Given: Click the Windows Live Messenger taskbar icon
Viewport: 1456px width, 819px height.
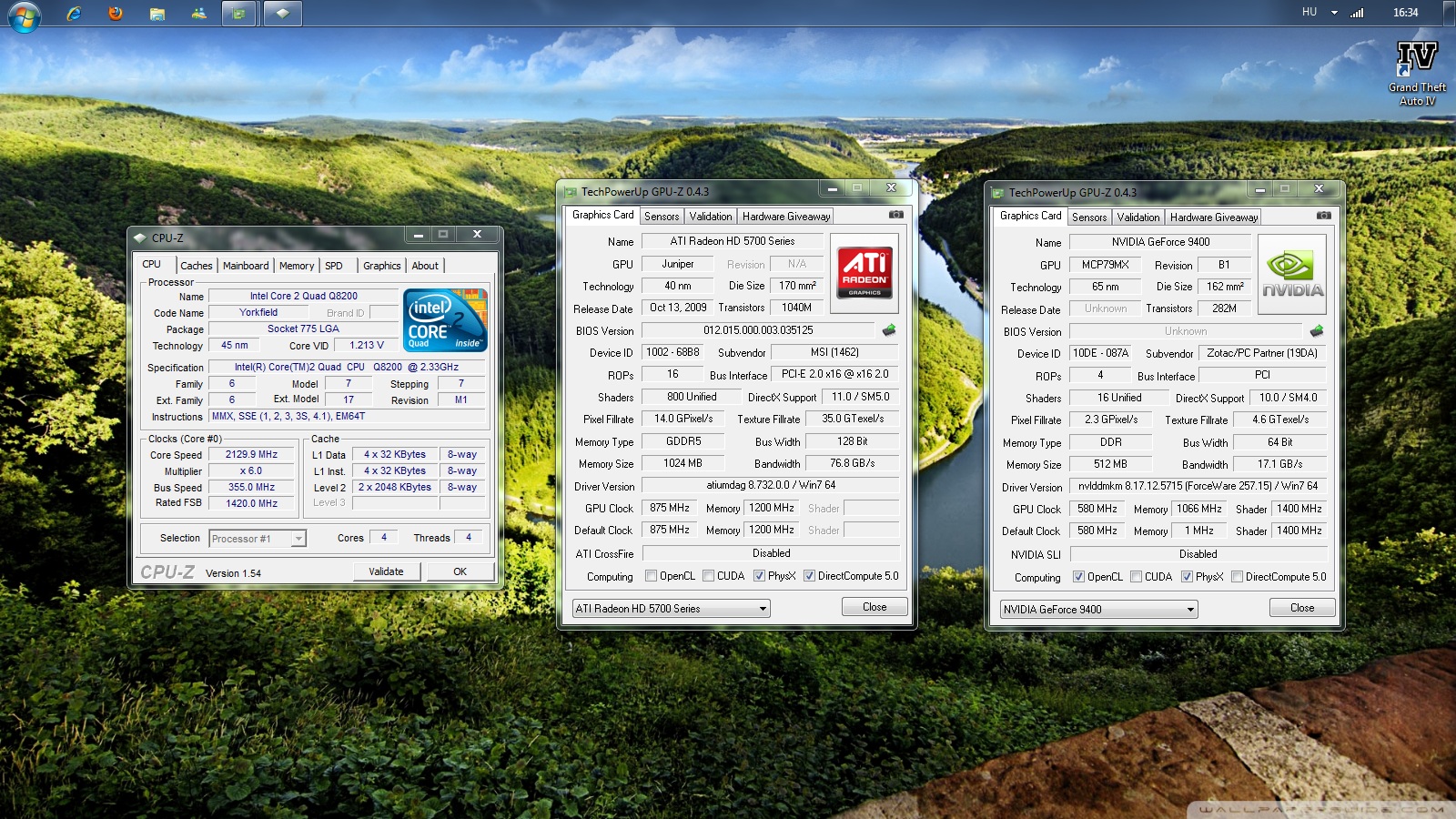Looking at the screenshot, I should (x=199, y=13).
